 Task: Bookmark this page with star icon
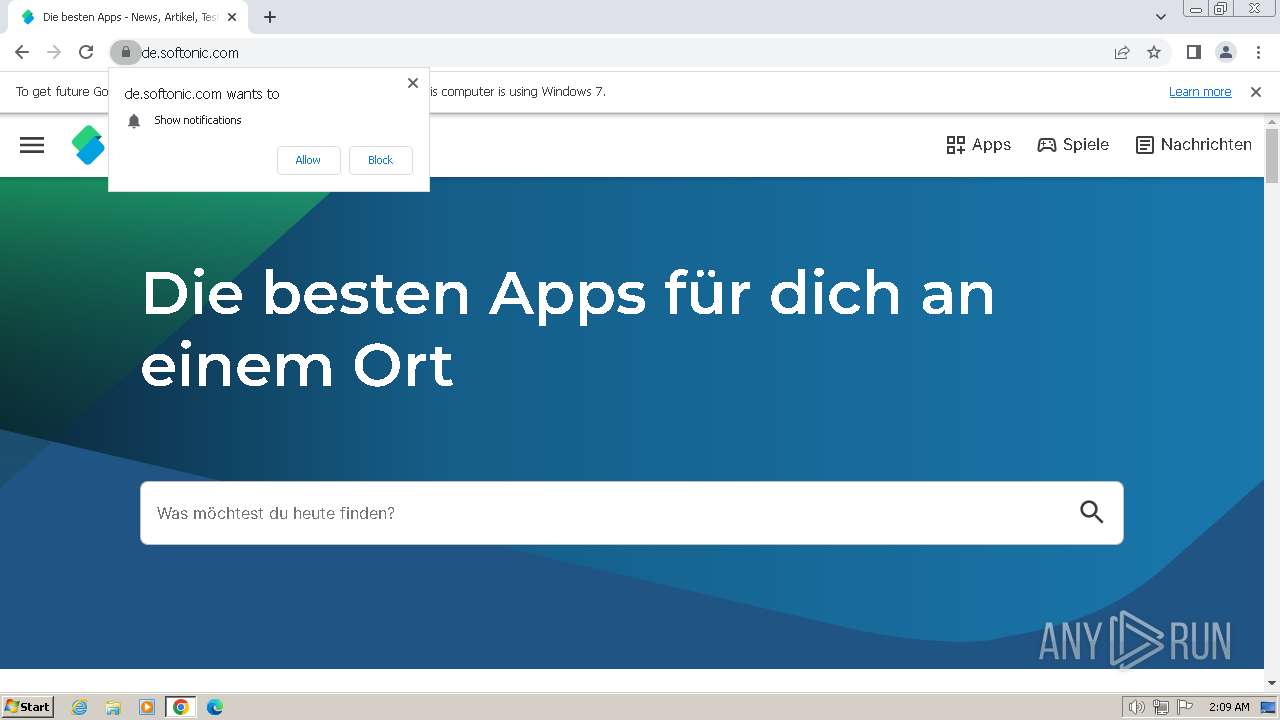click(1154, 52)
